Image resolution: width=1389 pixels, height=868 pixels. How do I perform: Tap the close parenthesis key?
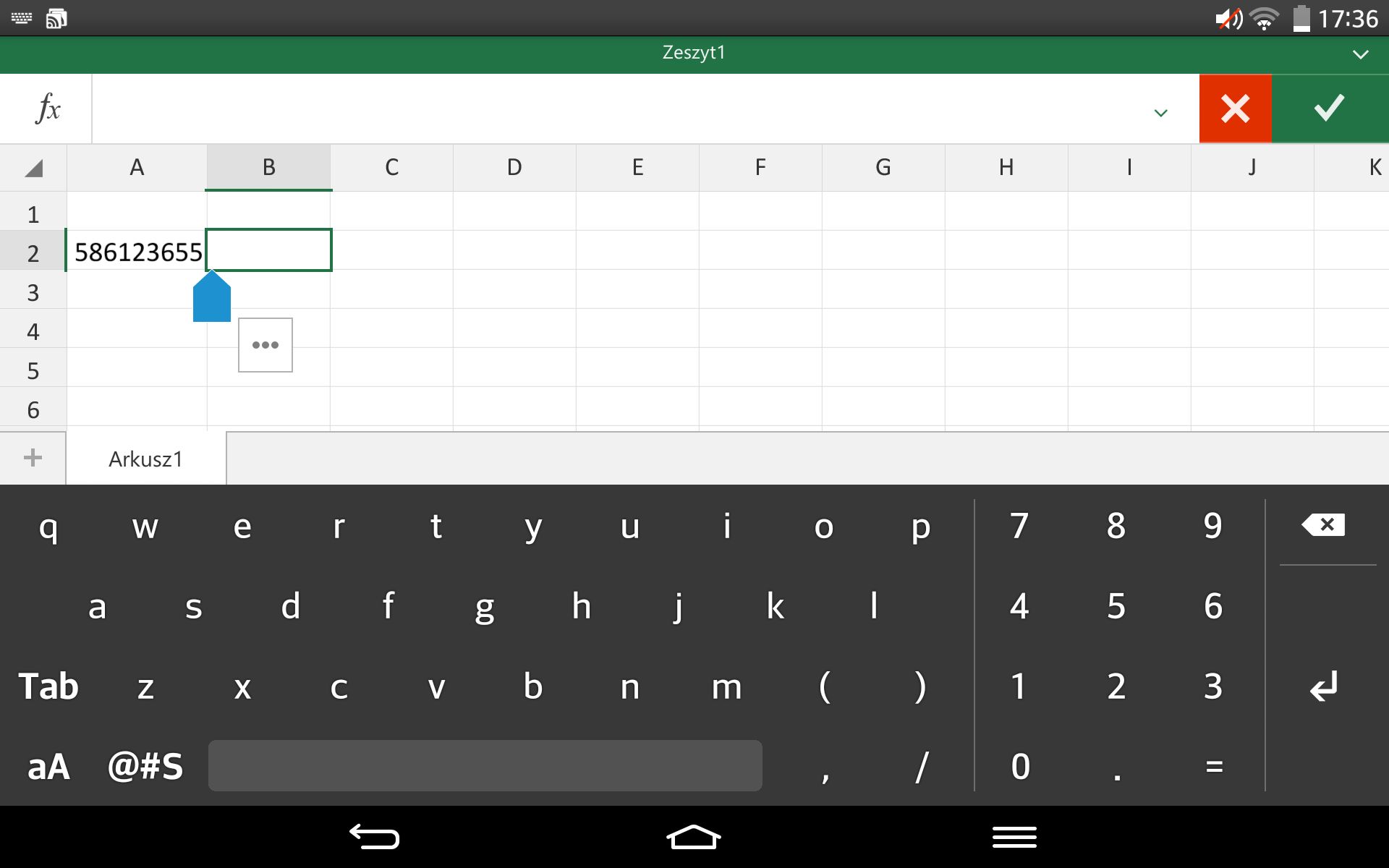[x=920, y=686]
